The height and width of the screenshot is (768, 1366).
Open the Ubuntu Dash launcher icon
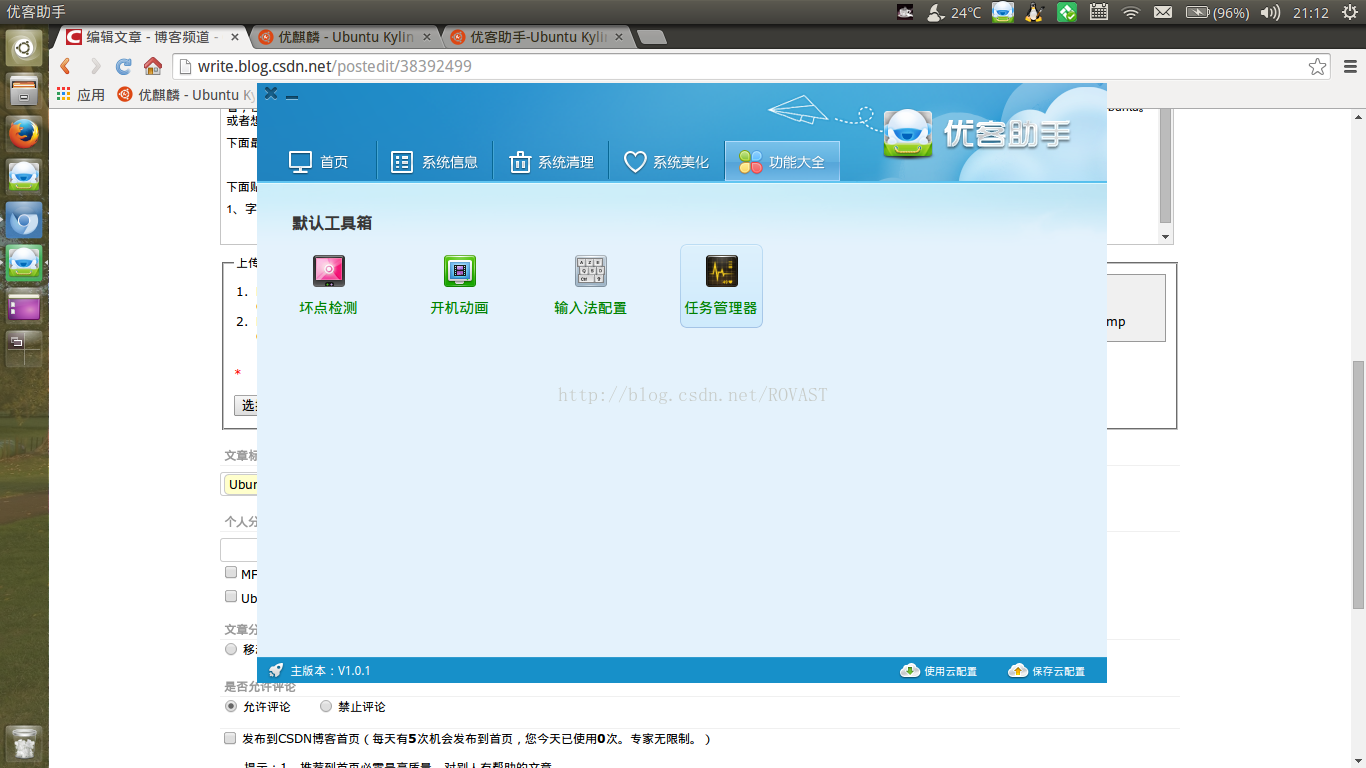pyautogui.click(x=24, y=48)
